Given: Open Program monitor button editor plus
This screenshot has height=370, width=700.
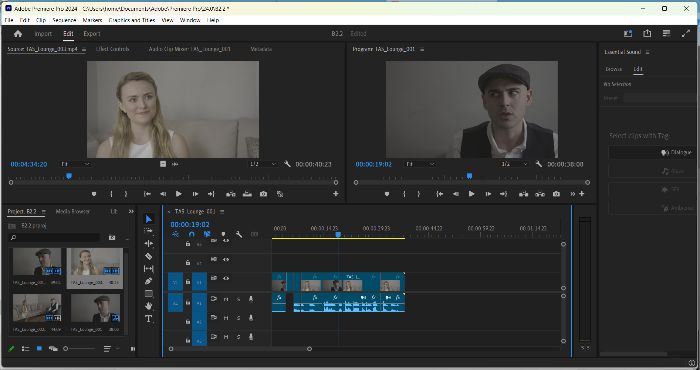Looking at the screenshot, I should coord(582,194).
